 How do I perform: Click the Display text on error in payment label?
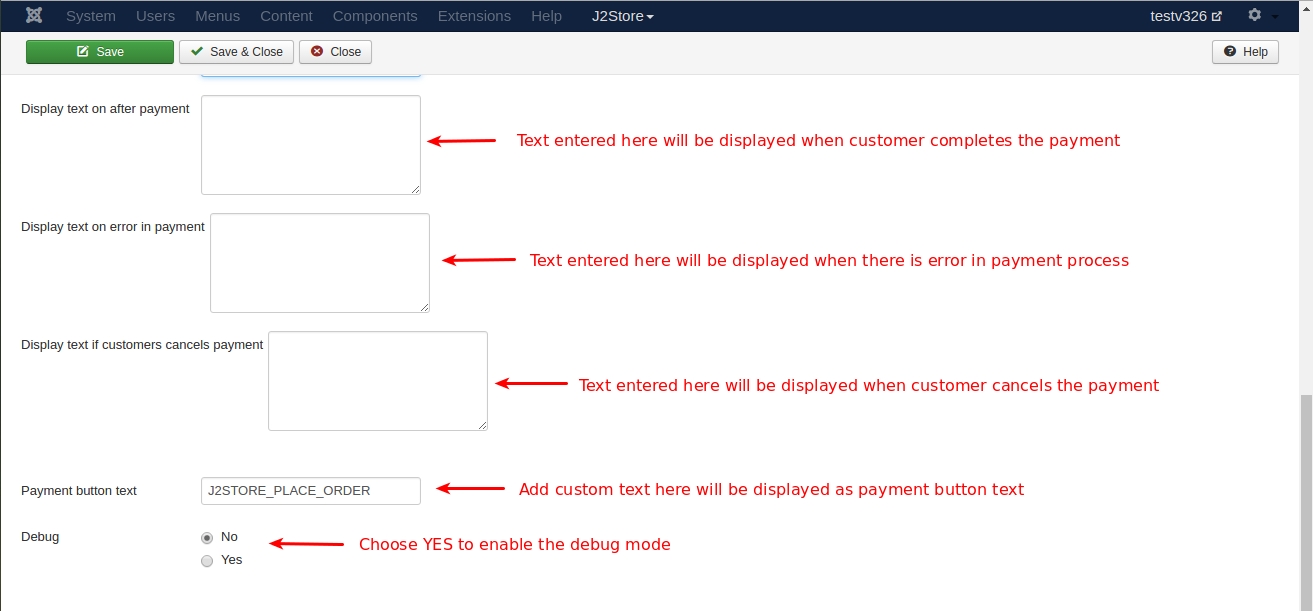click(x=113, y=227)
